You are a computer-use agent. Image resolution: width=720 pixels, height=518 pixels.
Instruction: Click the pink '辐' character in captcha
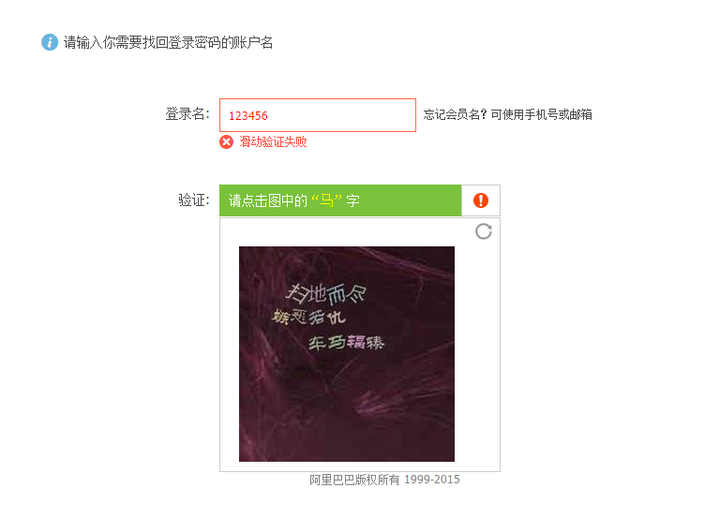pos(356,342)
